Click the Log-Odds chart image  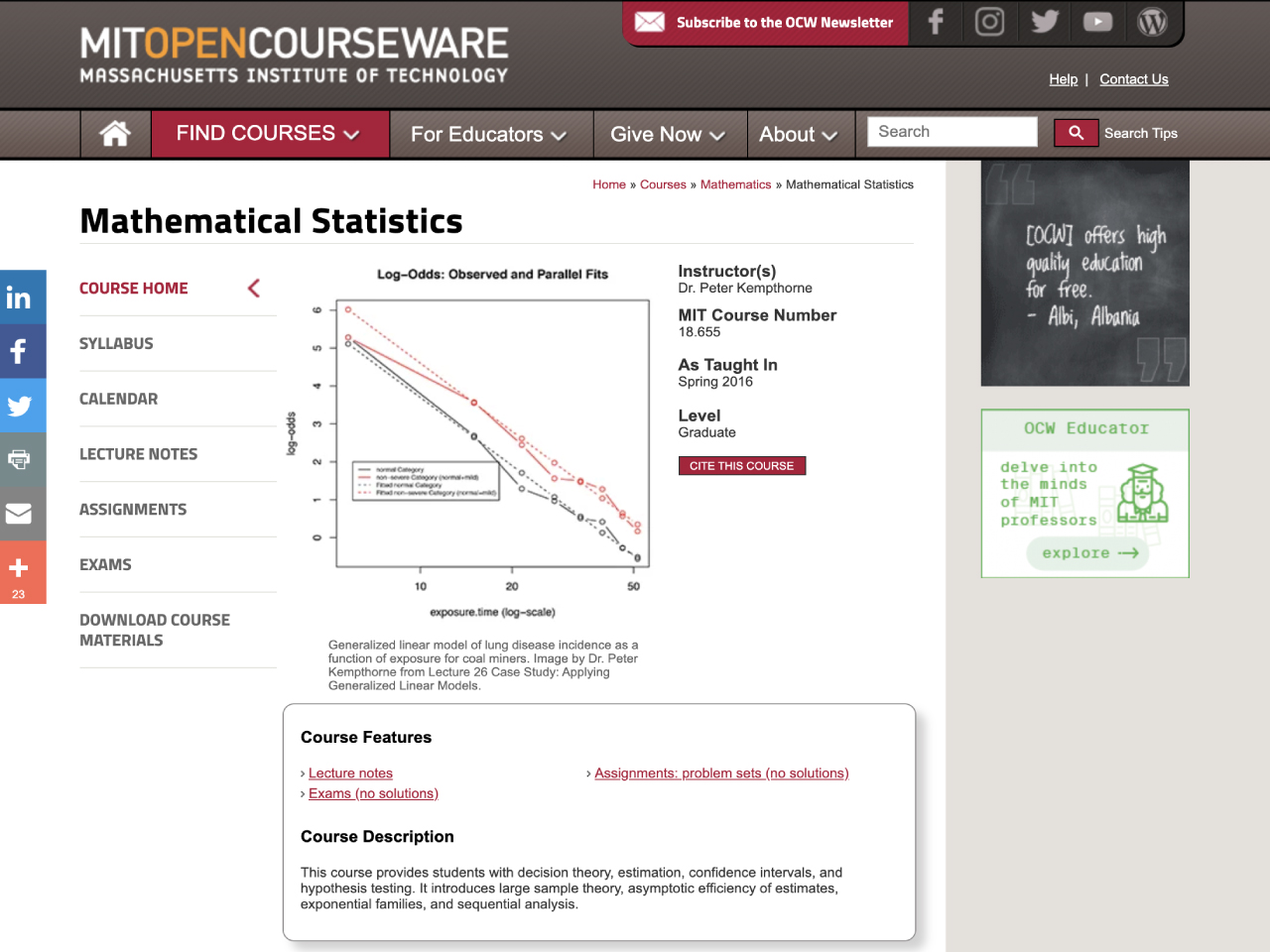466,442
